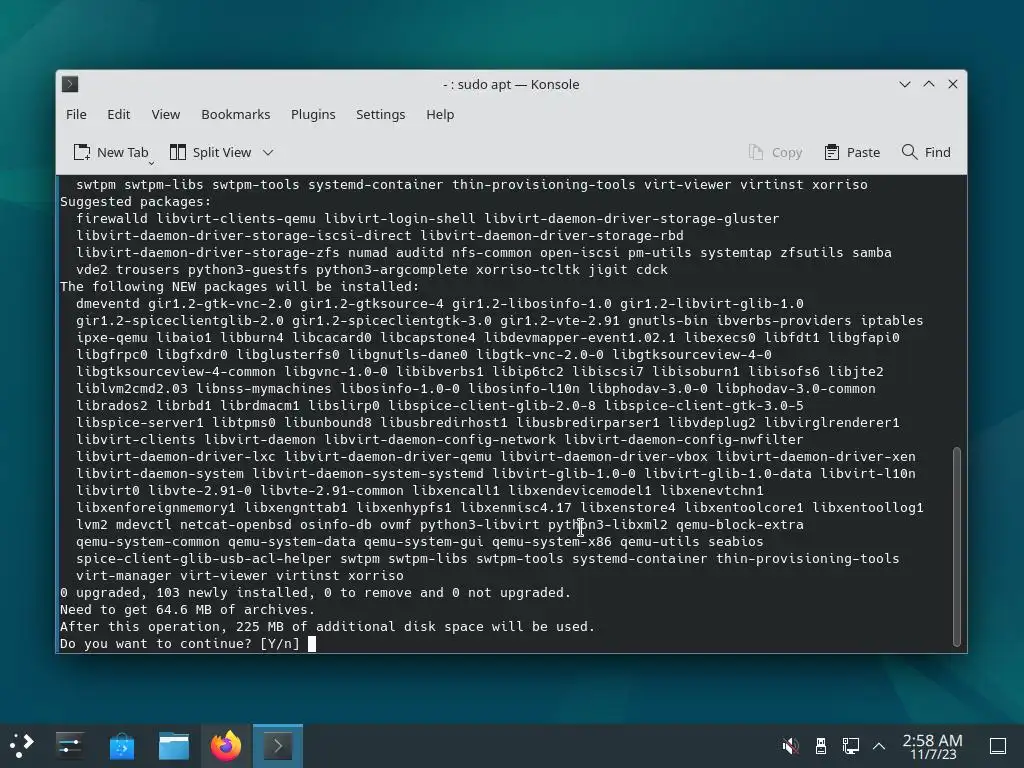This screenshot has width=1024, height=768.
Task: Click the removable devices tray icon
Action: tap(821, 745)
